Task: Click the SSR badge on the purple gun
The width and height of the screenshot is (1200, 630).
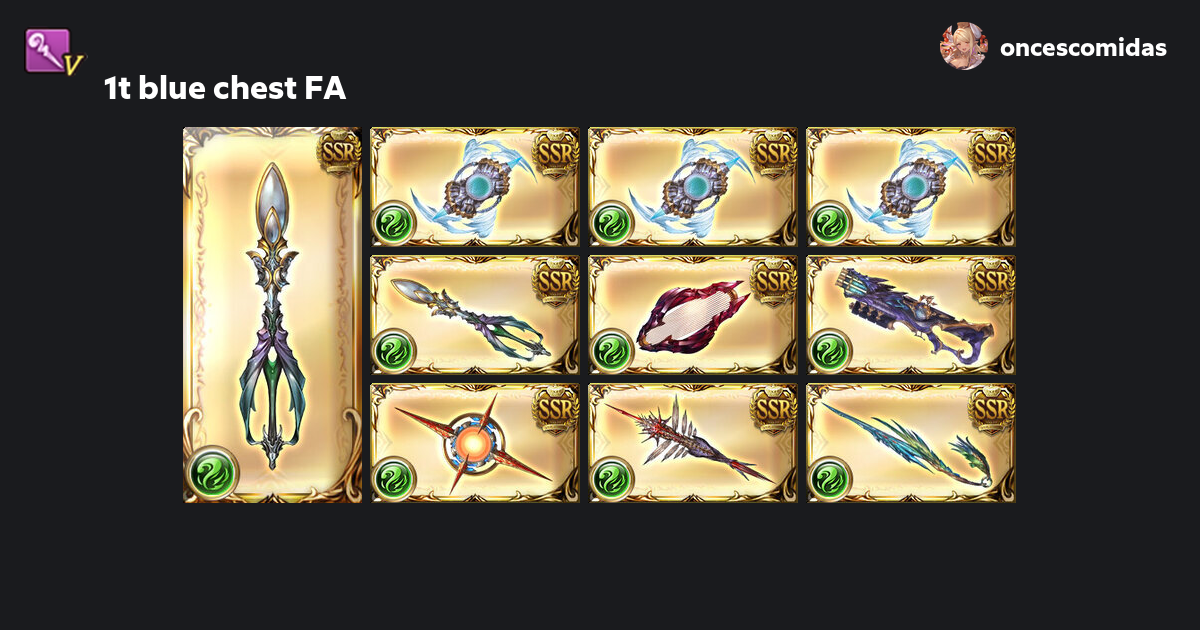Action: coord(992,282)
